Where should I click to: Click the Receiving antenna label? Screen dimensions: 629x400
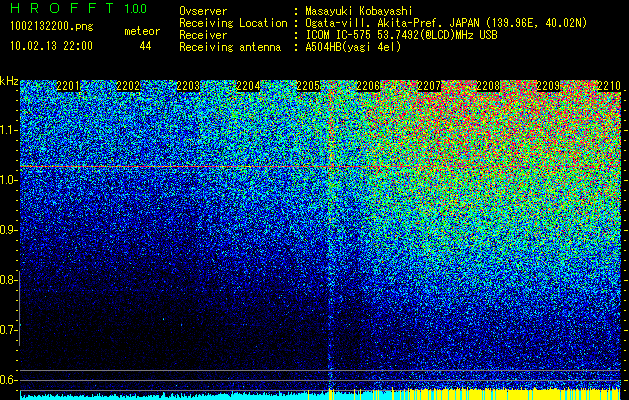230,47
